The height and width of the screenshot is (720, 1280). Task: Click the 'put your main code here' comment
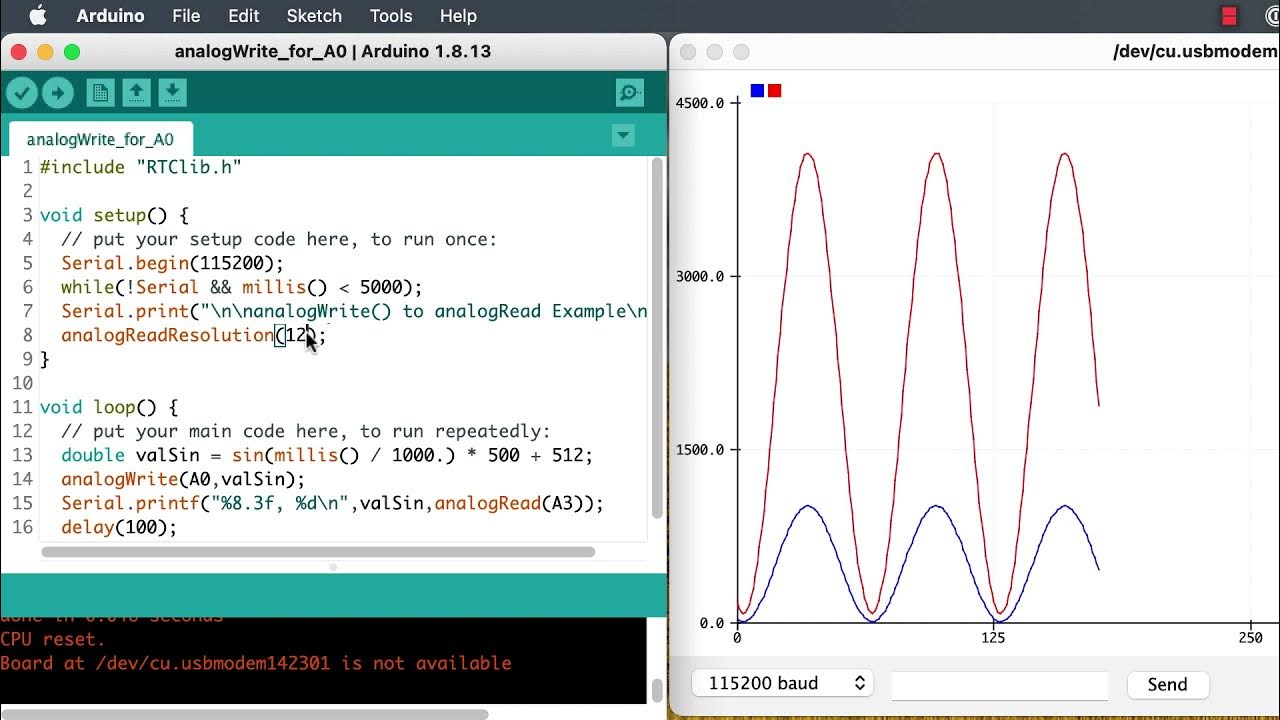306,431
